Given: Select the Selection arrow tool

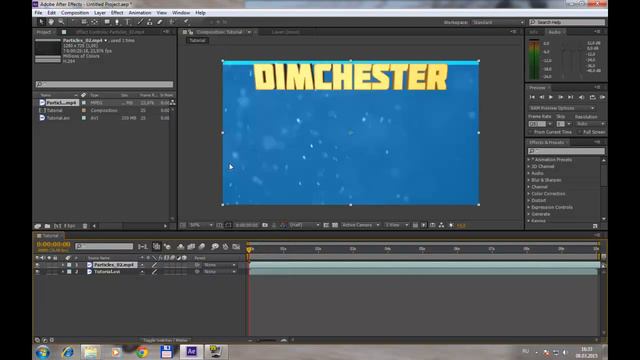Looking at the screenshot, I should click(x=41, y=22).
